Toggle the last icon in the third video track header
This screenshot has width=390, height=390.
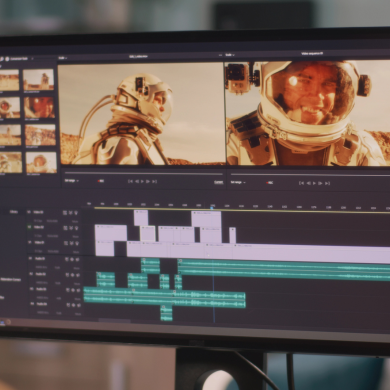point(76,243)
